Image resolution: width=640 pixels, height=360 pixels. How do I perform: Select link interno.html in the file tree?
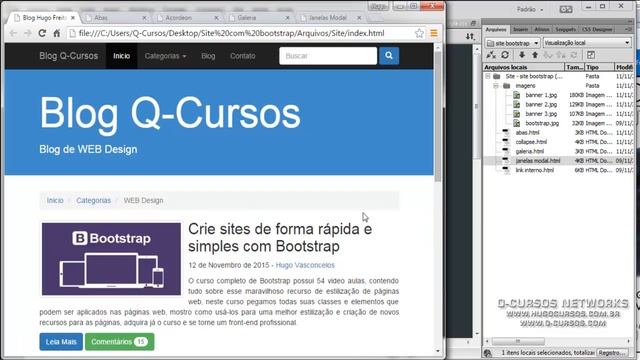(x=535, y=170)
